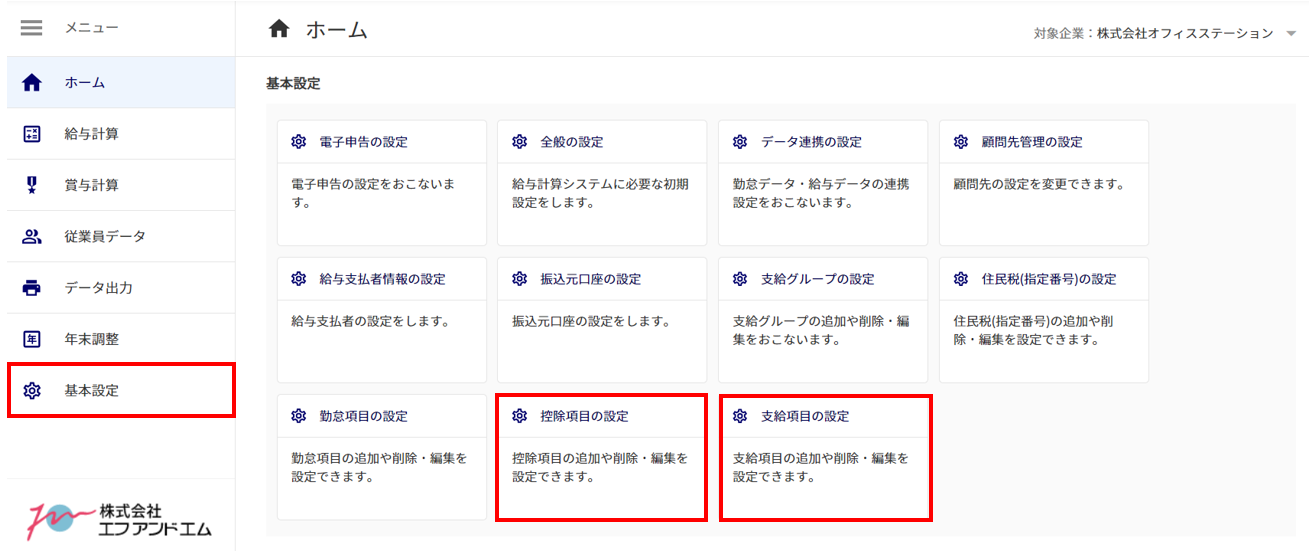Image resolution: width=1312 pixels, height=552 pixels.
Task: Click the 年 icon beside 年末調整
Action: (x=32, y=339)
